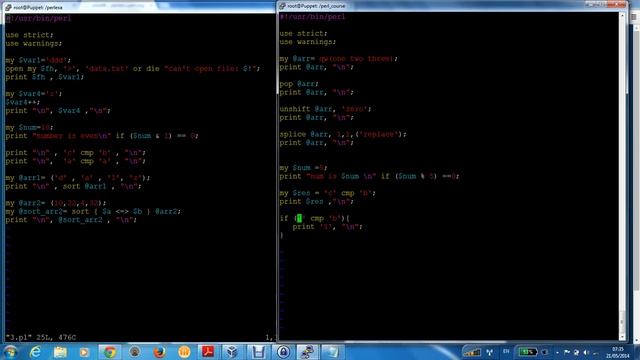Open the Adobe Reader taskbar icon
The height and width of the screenshot is (360, 640).
tap(208, 352)
